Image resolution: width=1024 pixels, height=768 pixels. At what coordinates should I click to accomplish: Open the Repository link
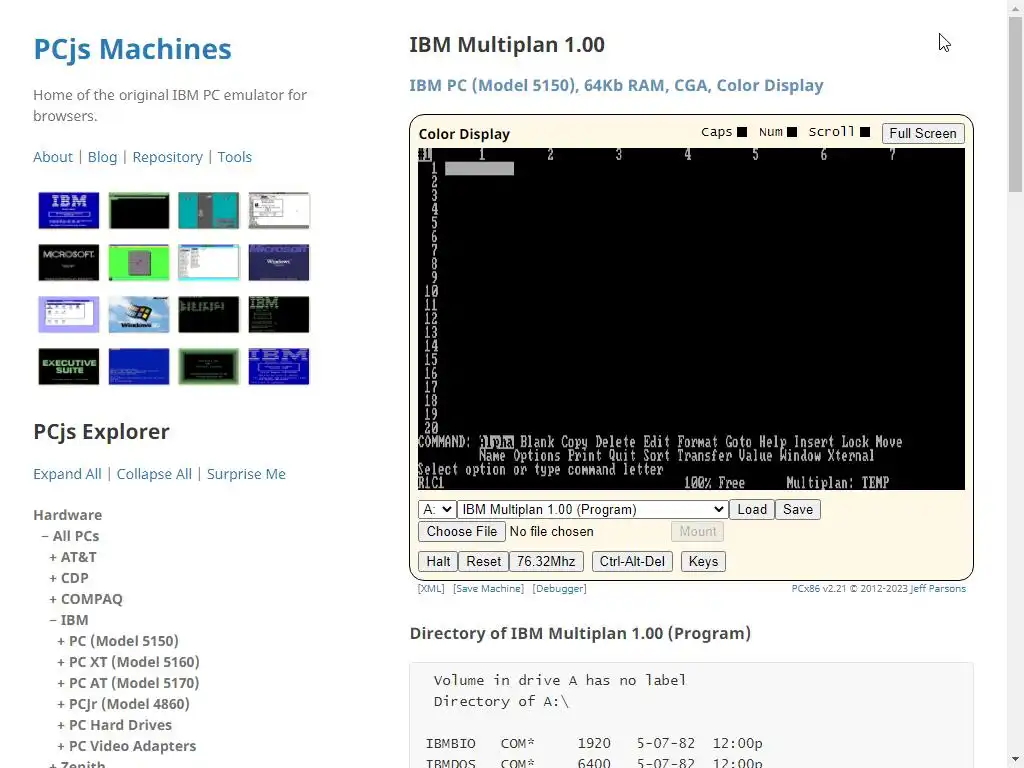click(x=167, y=157)
